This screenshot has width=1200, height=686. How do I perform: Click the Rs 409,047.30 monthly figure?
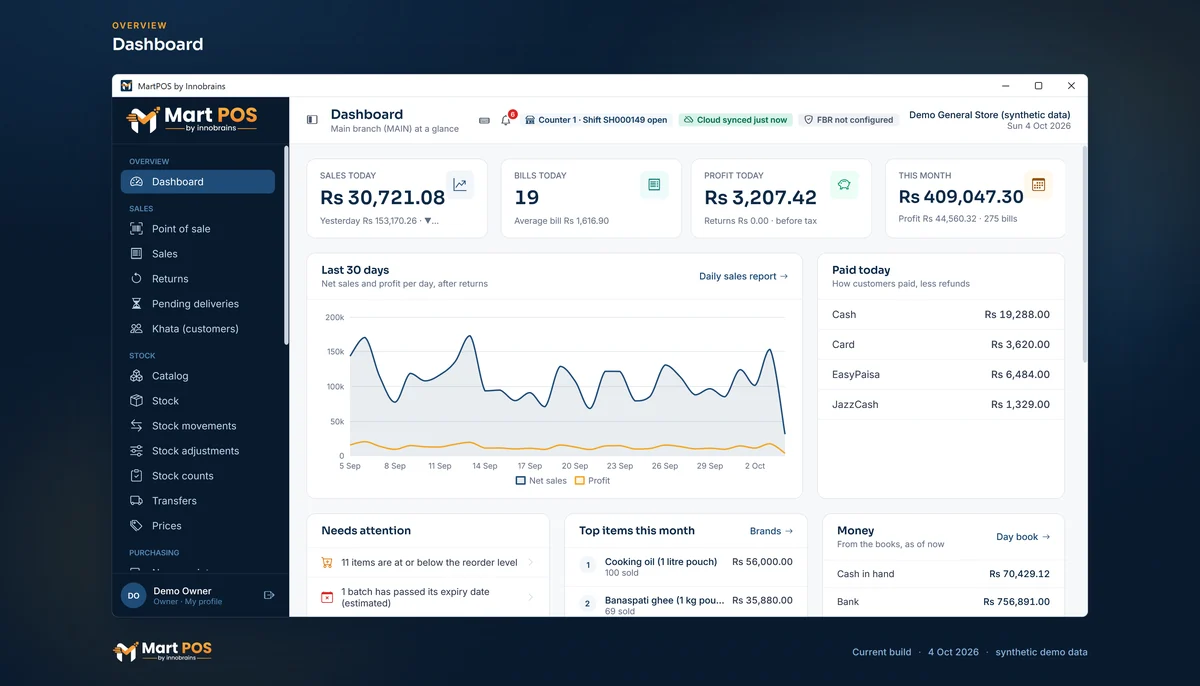click(x=961, y=197)
